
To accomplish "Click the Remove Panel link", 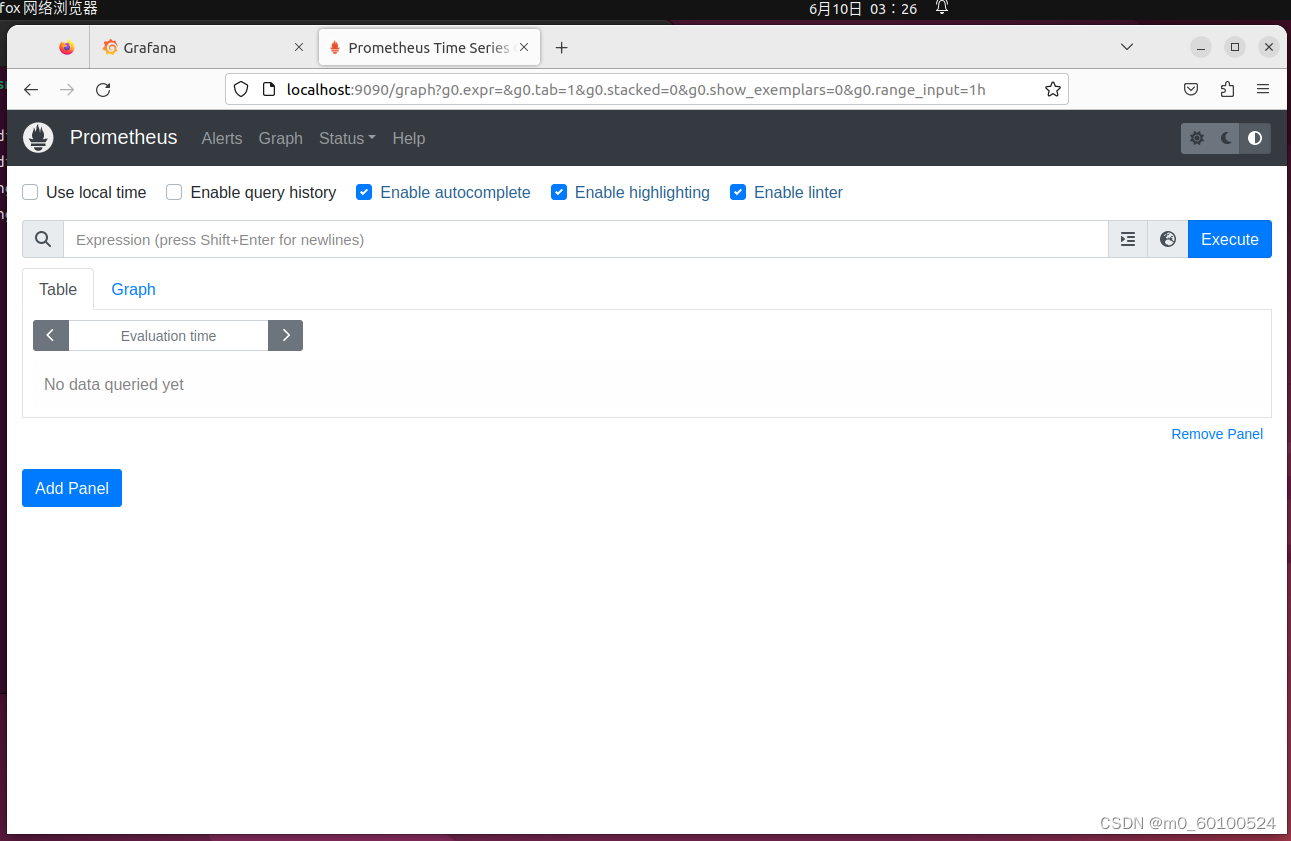I will click(x=1216, y=433).
